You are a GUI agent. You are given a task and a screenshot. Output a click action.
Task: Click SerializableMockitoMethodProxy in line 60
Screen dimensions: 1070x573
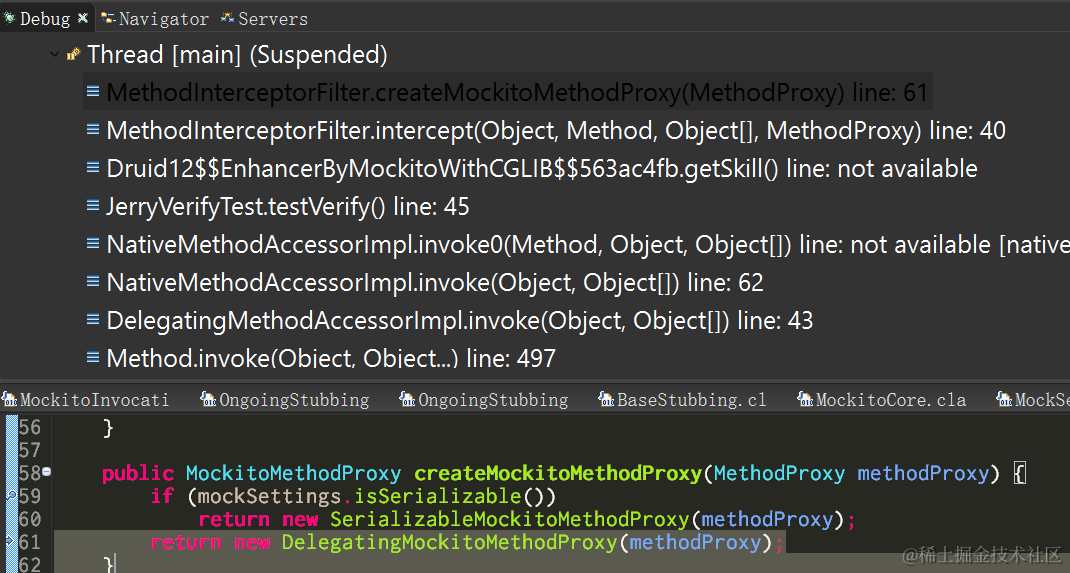tap(510, 519)
